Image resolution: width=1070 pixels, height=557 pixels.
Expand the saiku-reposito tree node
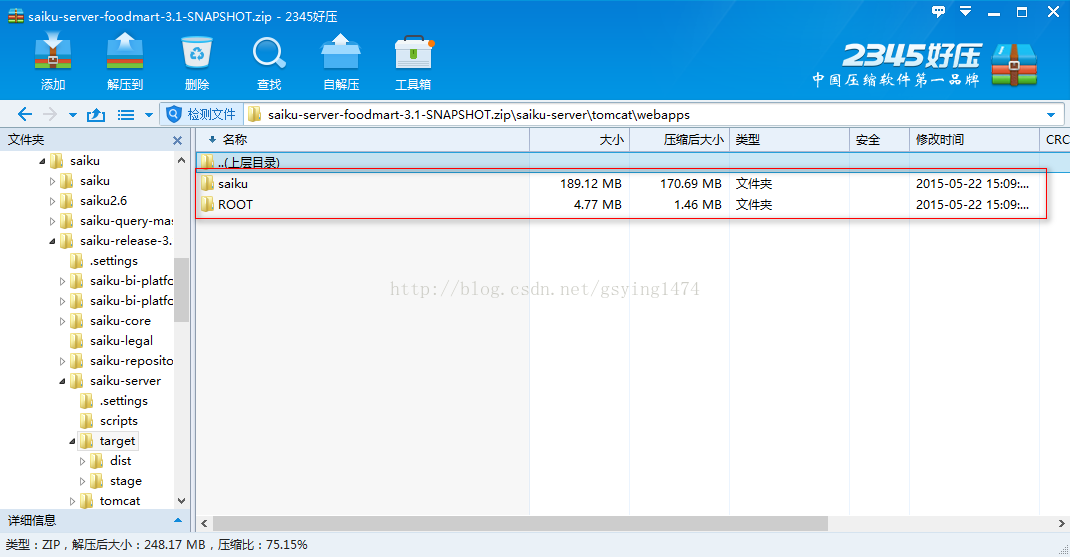[x=63, y=361]
